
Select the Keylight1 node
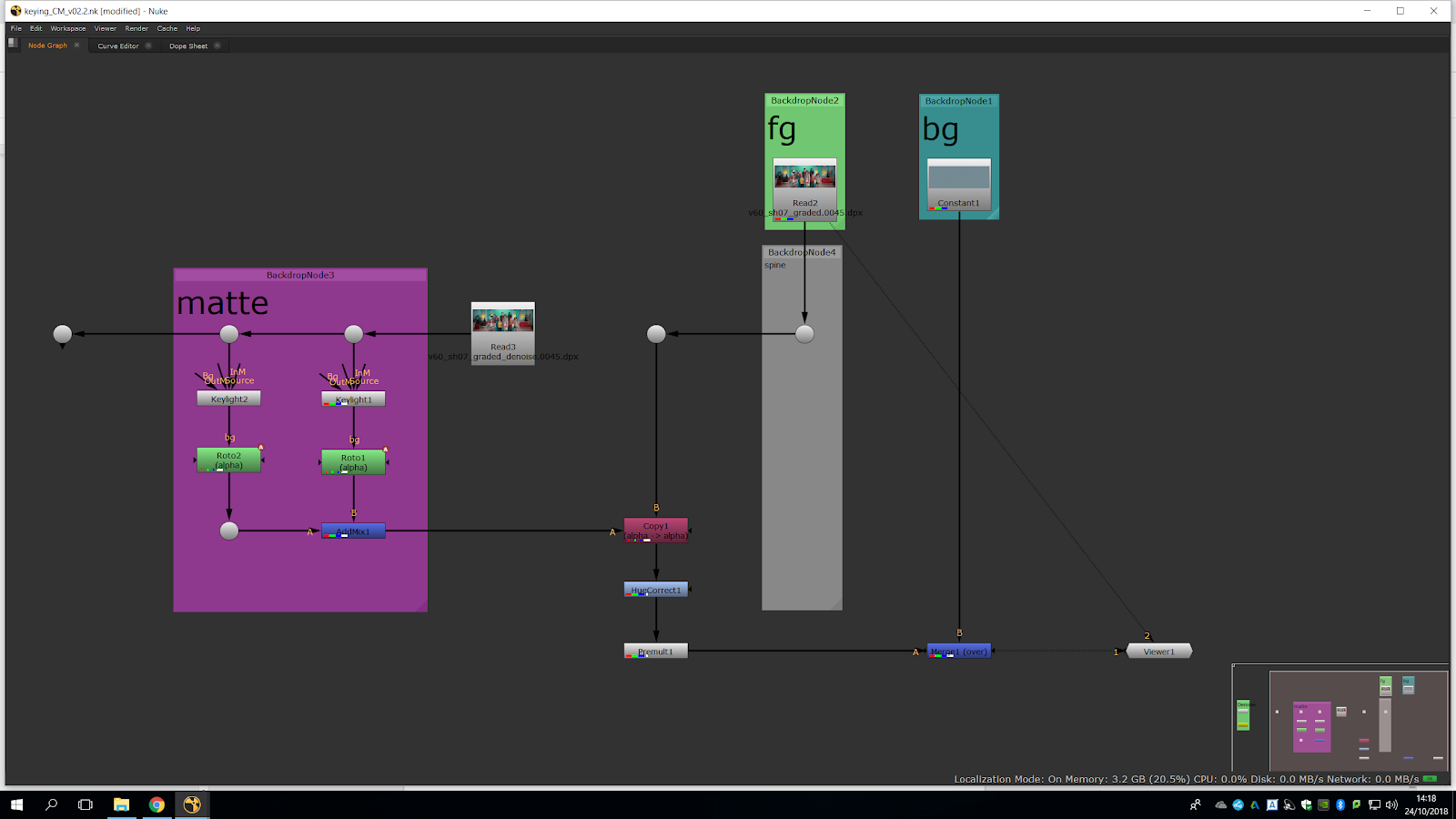pyautogui.click(x=353, y=399)
